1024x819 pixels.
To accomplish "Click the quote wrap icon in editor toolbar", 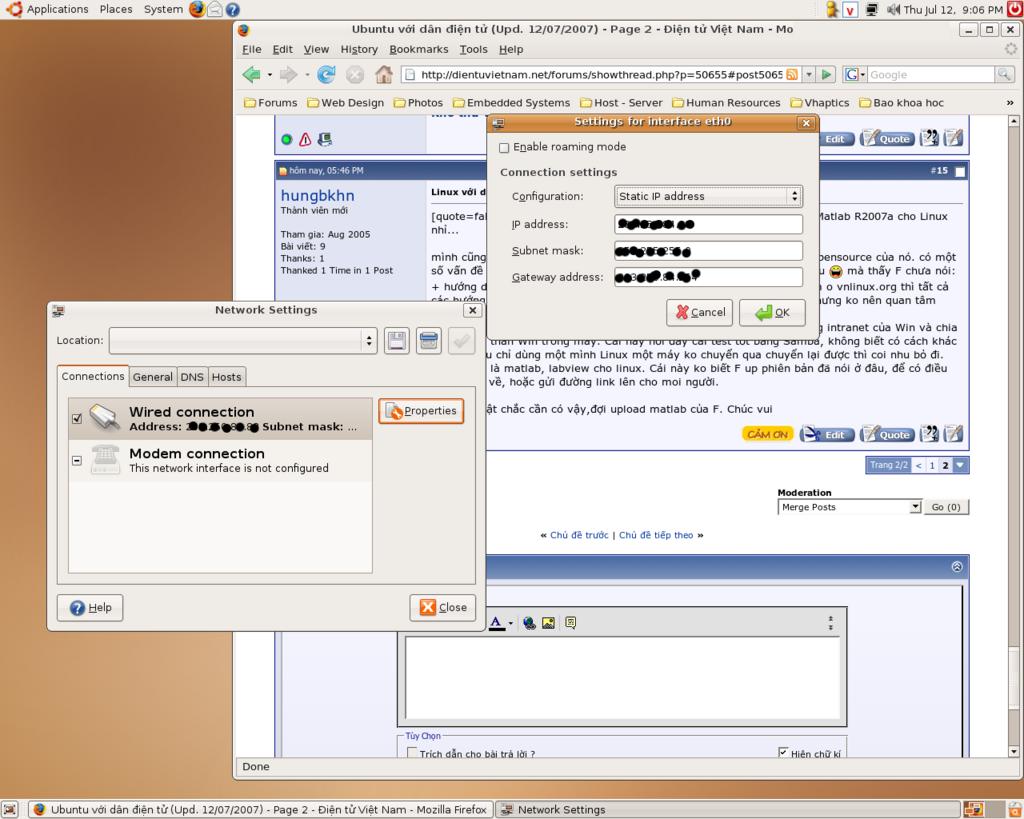I will (x=570, y=623).
